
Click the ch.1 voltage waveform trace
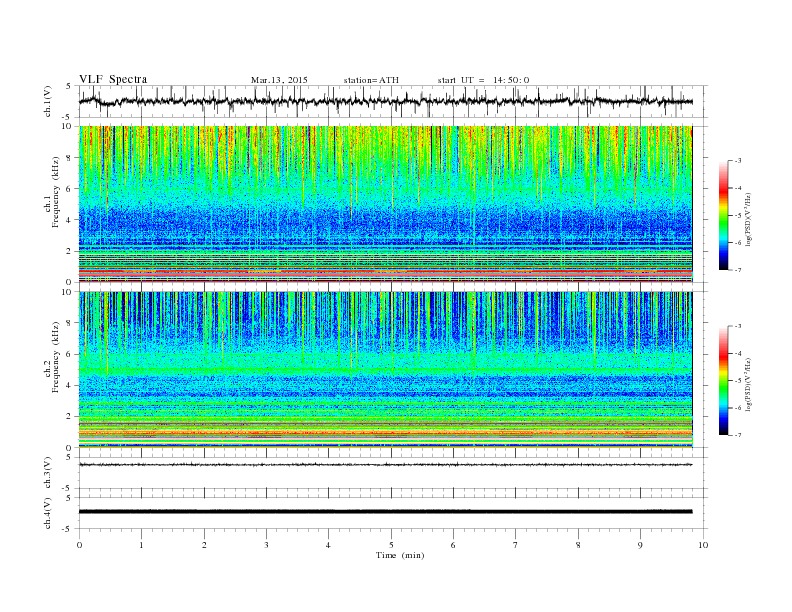[x=385, y=101]
